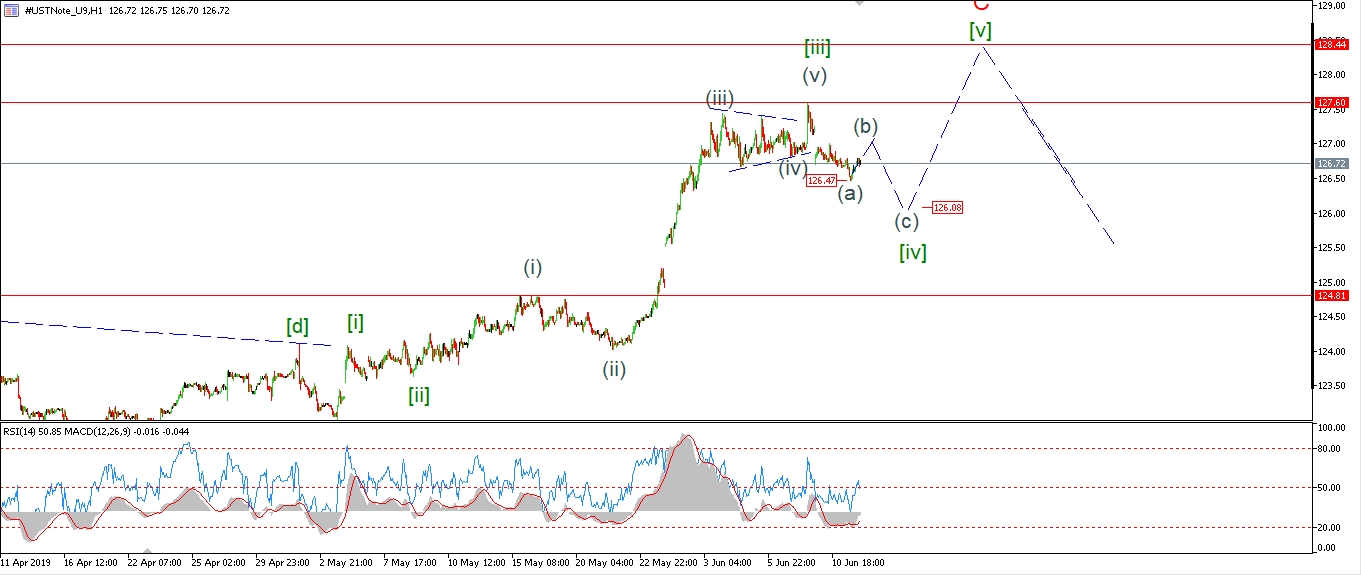Click the 128.44 price level tag

click(x=1333, y=45)
